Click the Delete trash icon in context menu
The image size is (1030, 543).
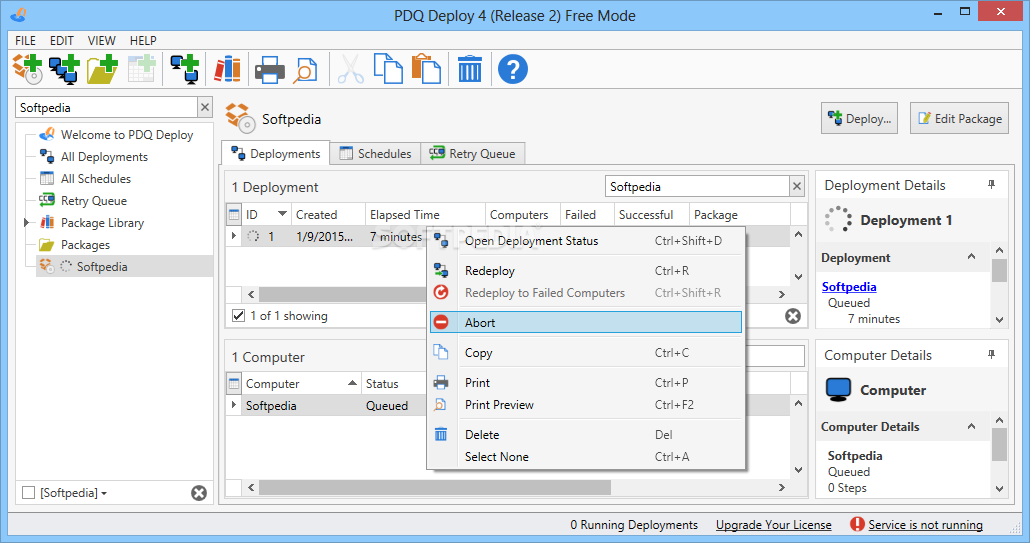click(x=441, y=435)
